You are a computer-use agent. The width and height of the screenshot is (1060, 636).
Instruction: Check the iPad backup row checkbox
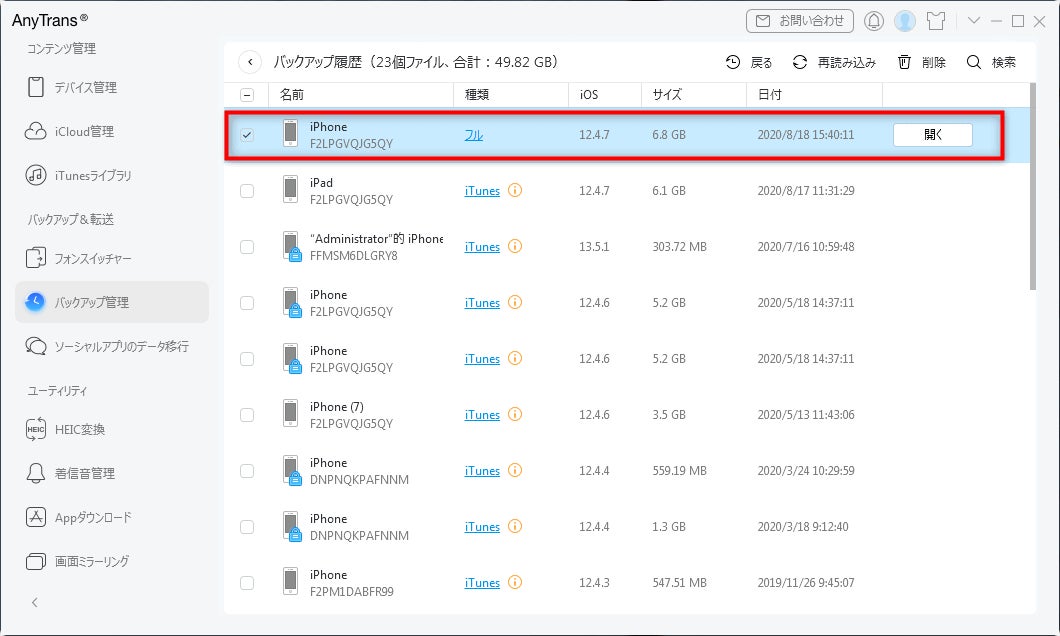(x=247, y=191)
